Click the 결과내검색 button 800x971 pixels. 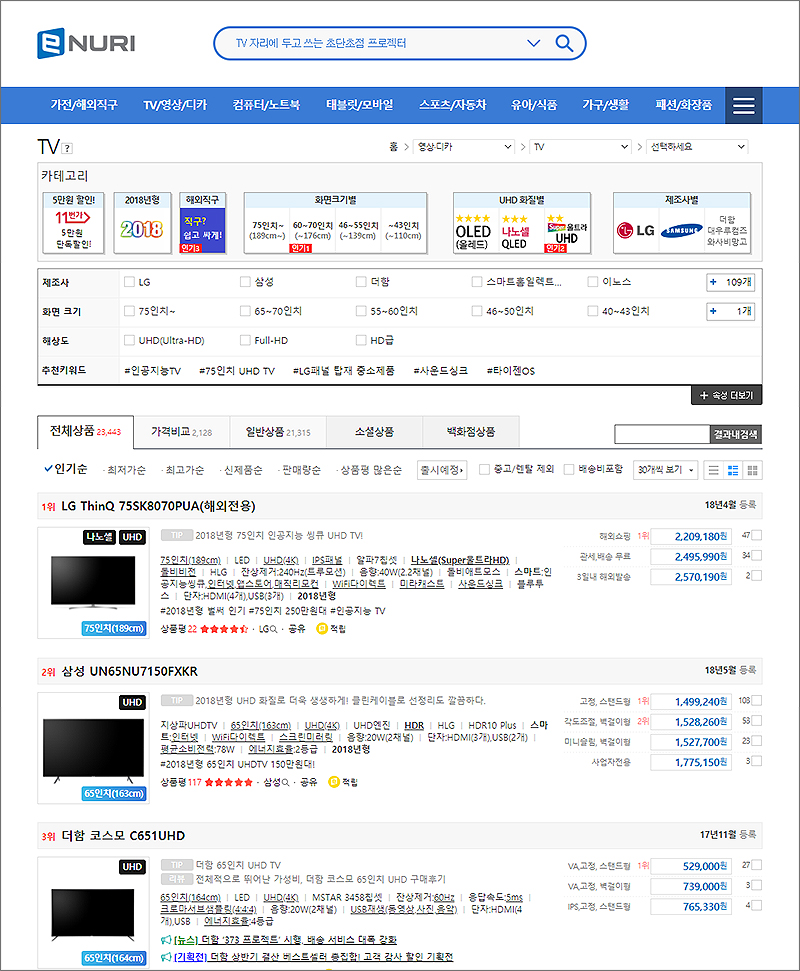[x=736, y=434]
